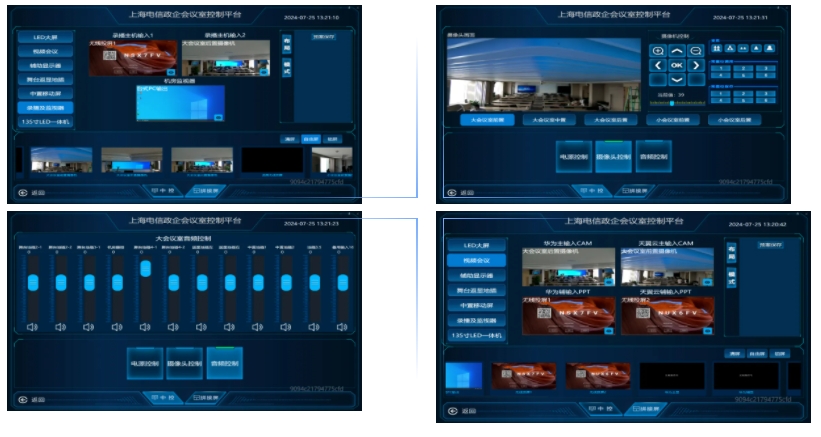Click the zoom-out magnifier in camera control
The height and width of the screenshot is (437, 821).
pyautogui.click(x=696, y=51)
